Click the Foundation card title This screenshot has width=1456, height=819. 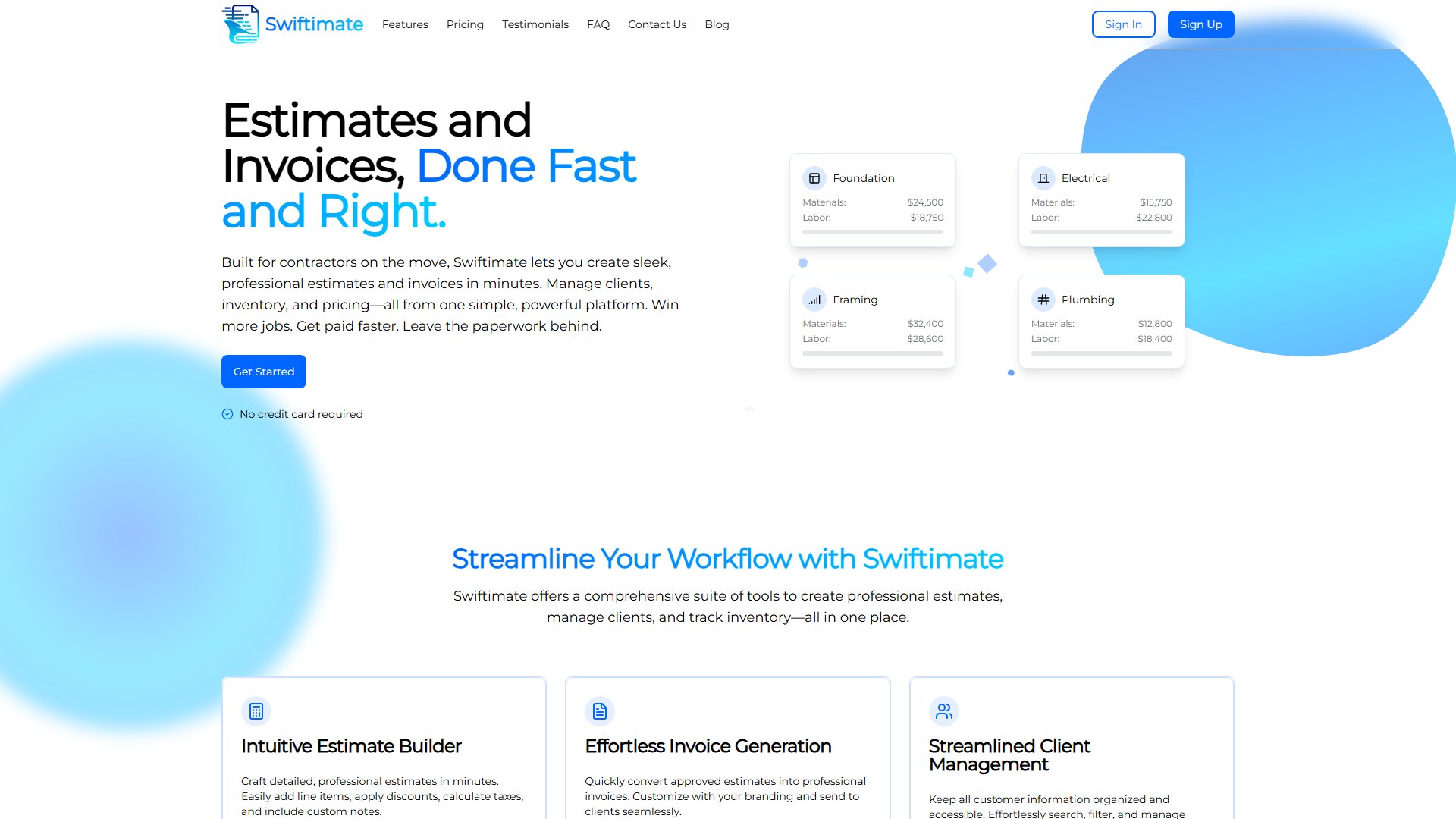point(864,178)
